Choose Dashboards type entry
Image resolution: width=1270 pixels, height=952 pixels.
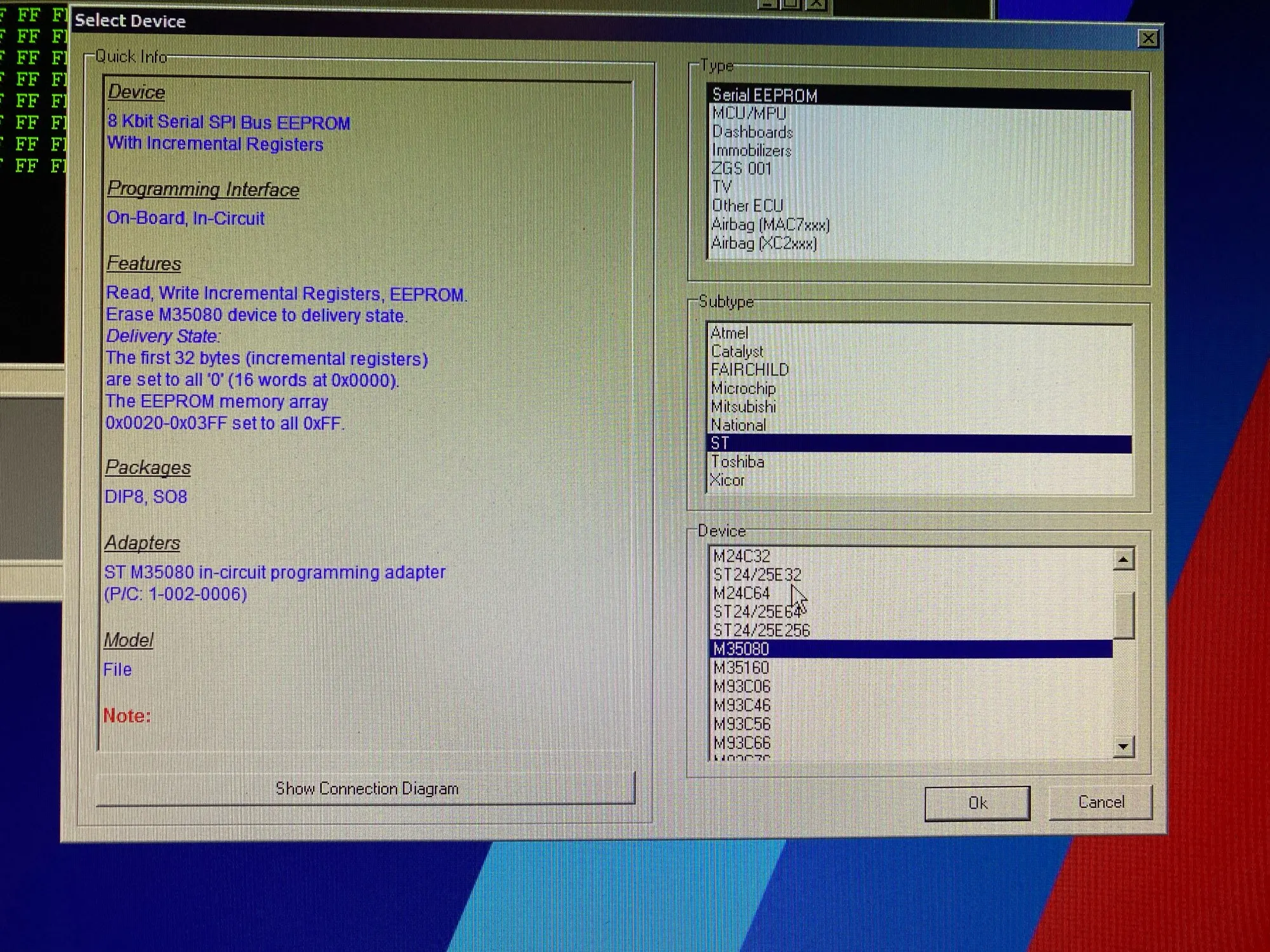click(x=752, y=132)
